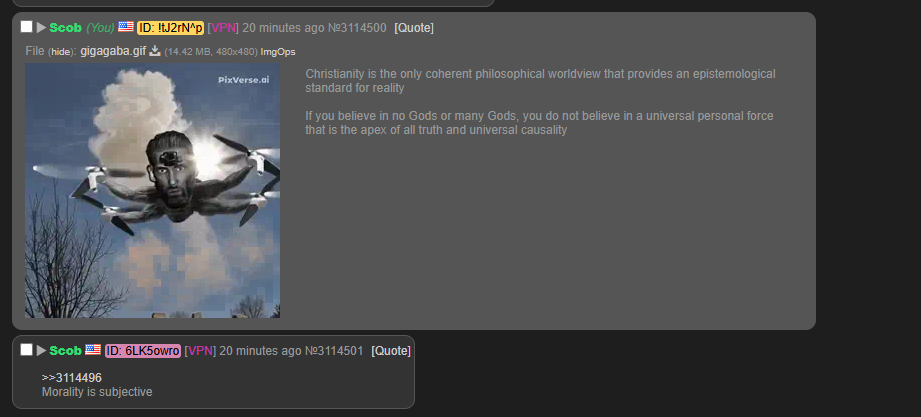Follow the >>3114496 reply link
The height and width of the screenshot is (417, 921).
(x=72, y=378)
